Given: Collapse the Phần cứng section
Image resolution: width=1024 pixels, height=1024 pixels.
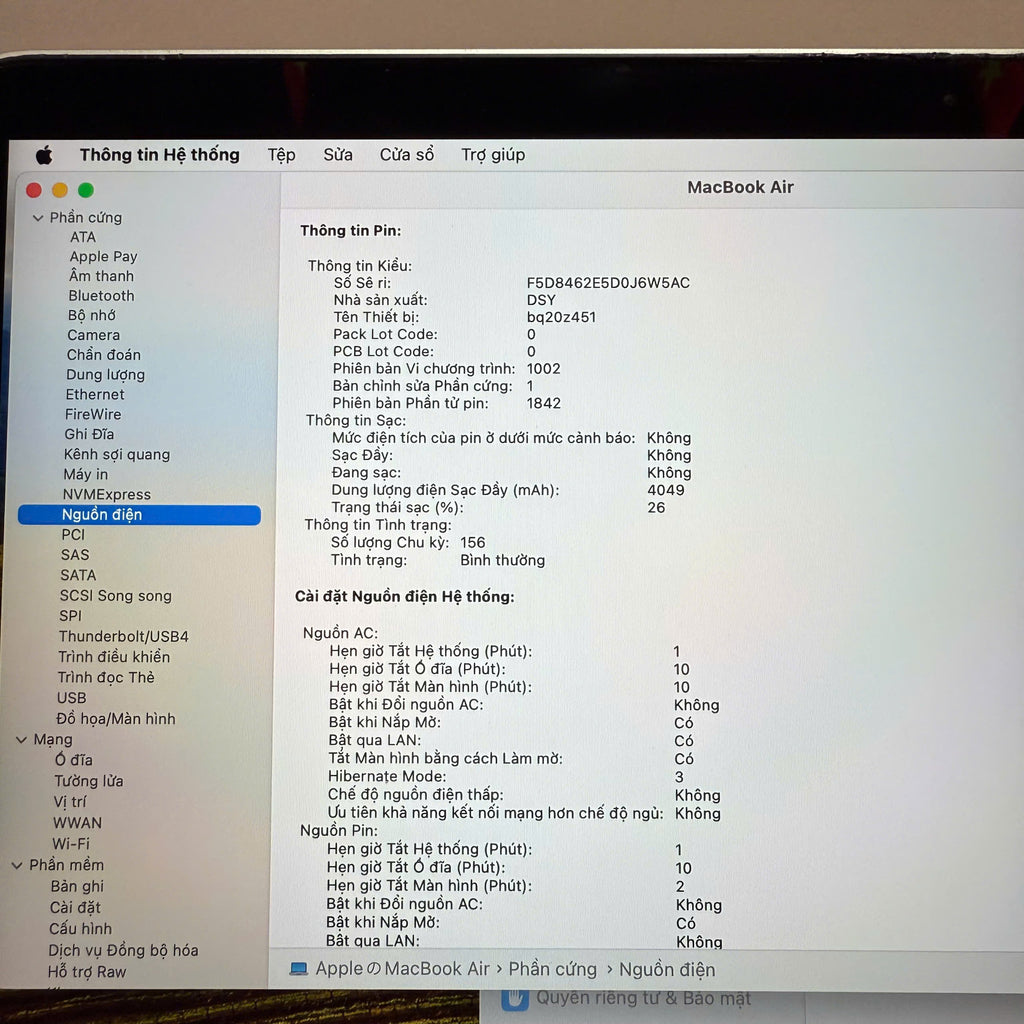Looking at the screenshot, I should coord(38,218).
